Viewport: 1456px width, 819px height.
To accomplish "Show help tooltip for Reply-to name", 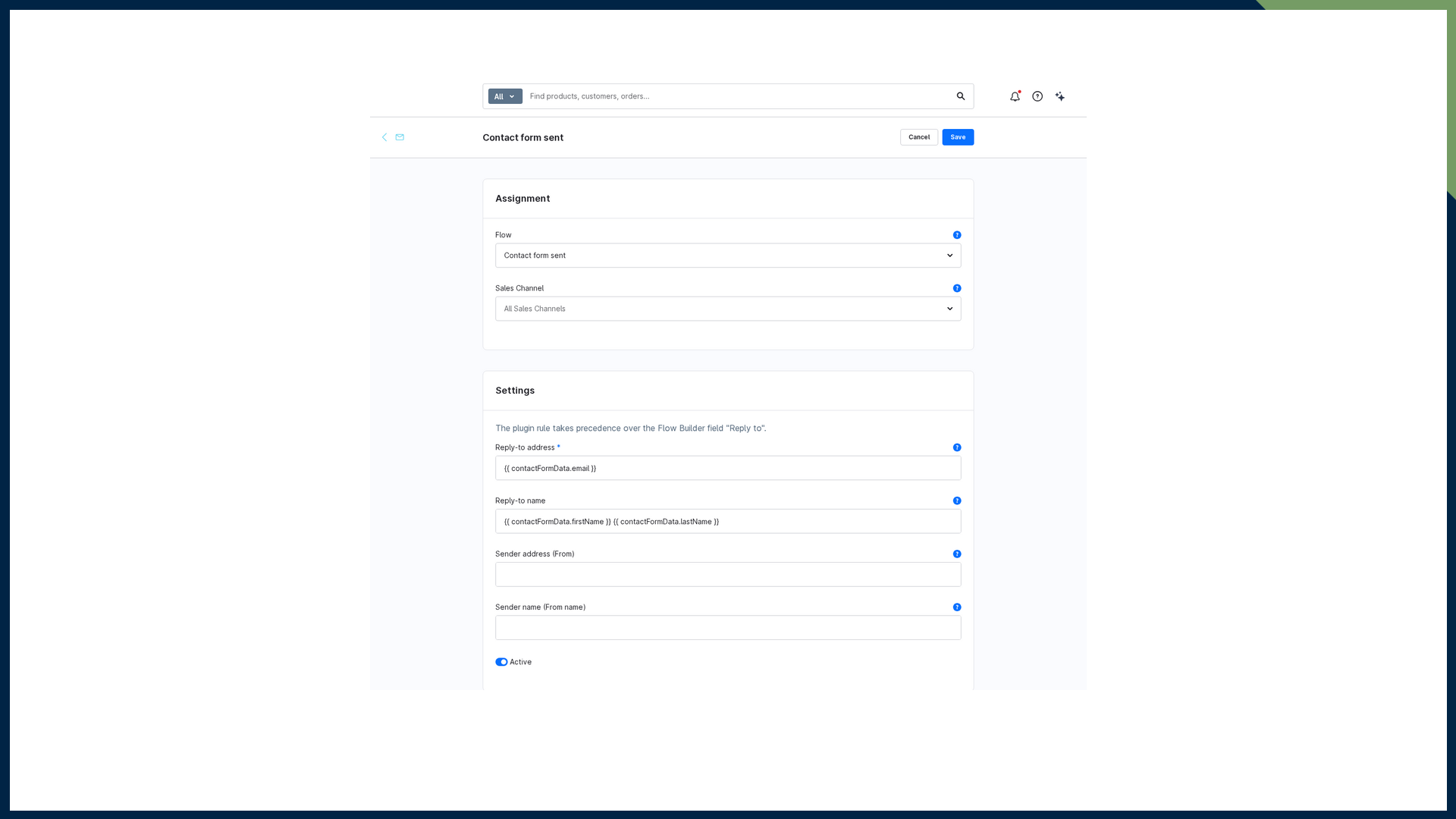I will (x=957, y=500).
